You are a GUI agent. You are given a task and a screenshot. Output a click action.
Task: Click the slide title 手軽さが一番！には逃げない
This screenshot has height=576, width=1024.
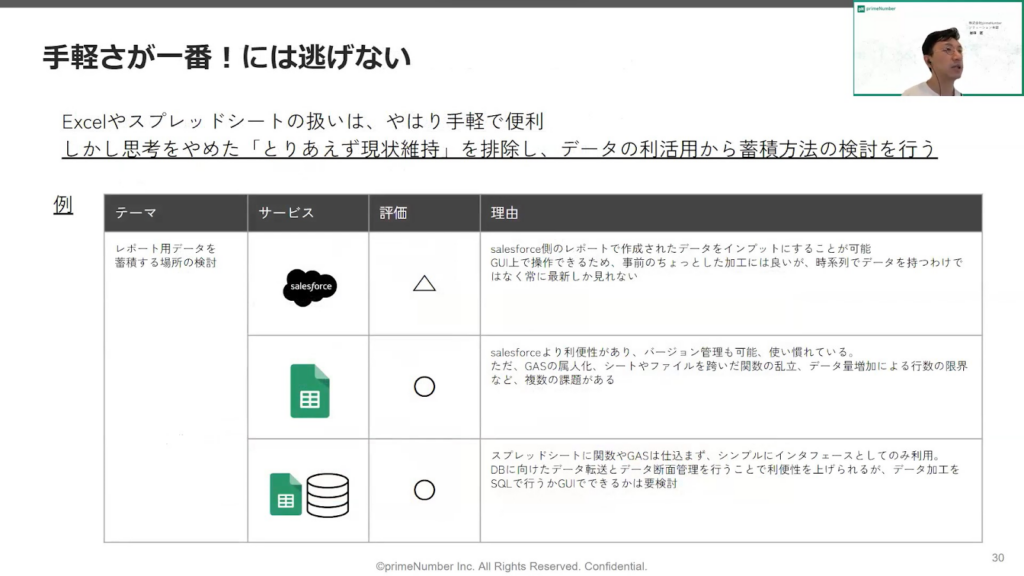(x=226, y=57)
